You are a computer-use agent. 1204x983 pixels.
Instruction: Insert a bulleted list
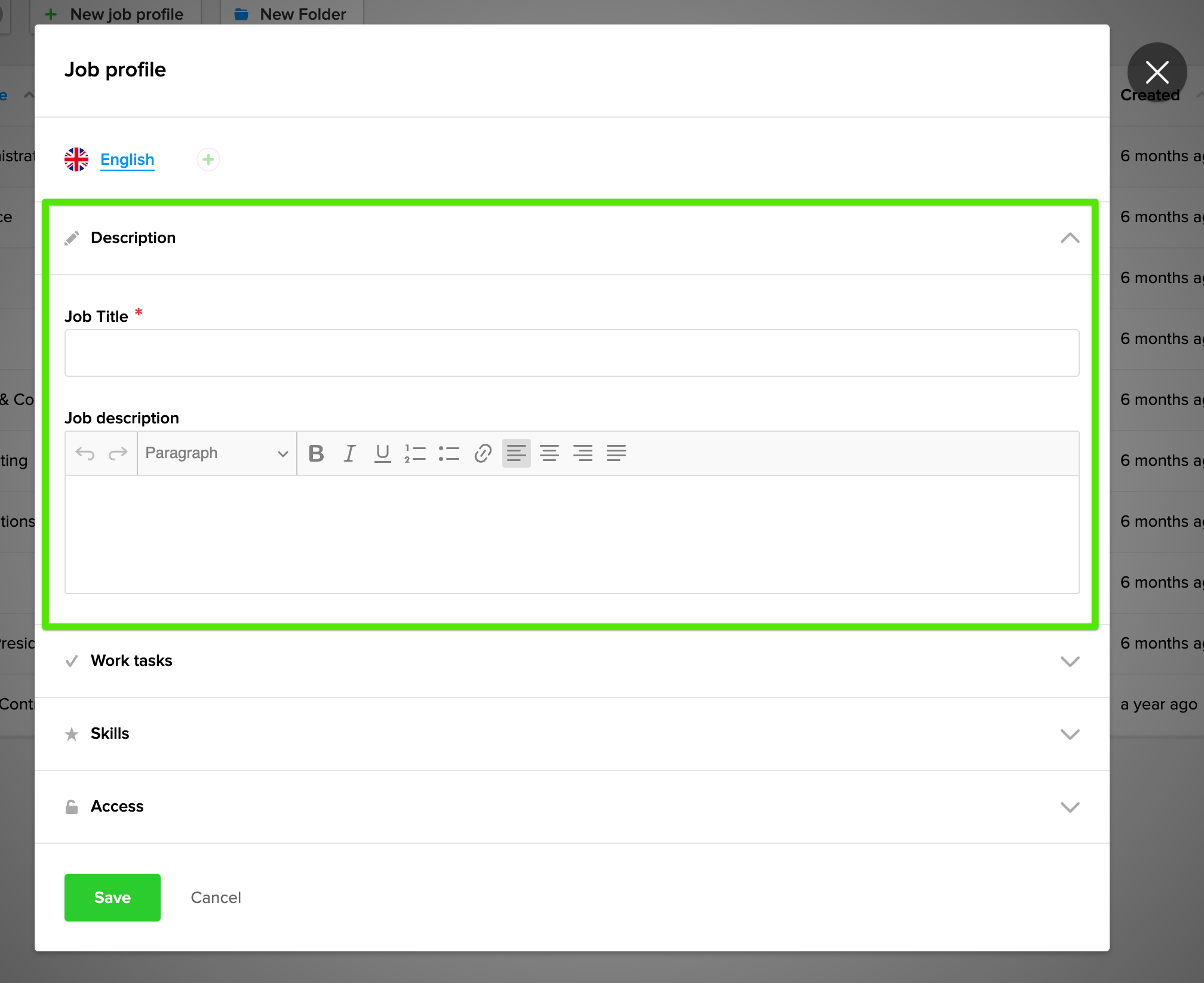click(x=449, y=453)
